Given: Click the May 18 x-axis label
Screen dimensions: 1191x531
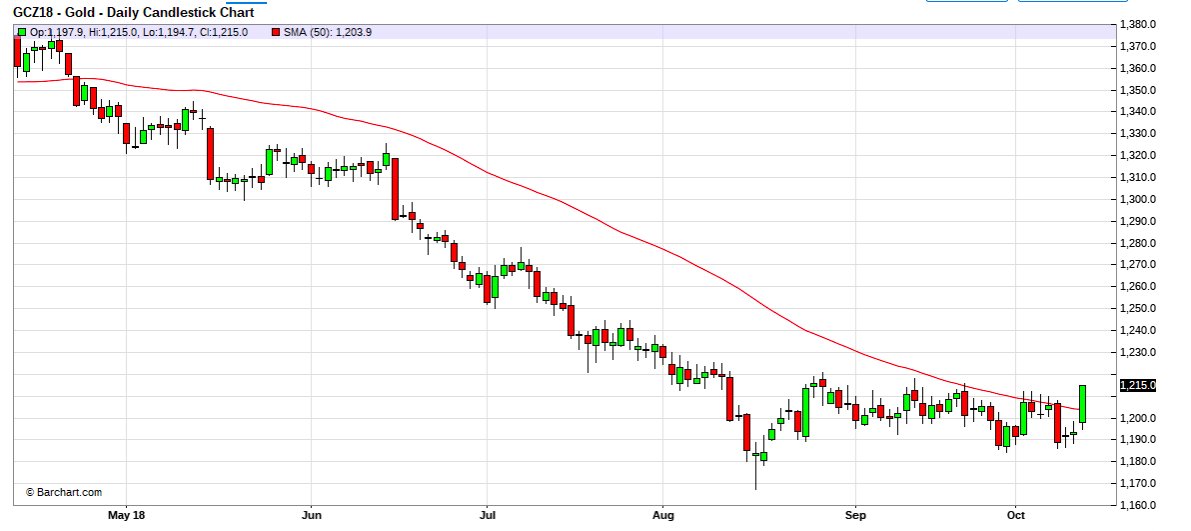Looking at the screenshot, I should pos(126,515).
